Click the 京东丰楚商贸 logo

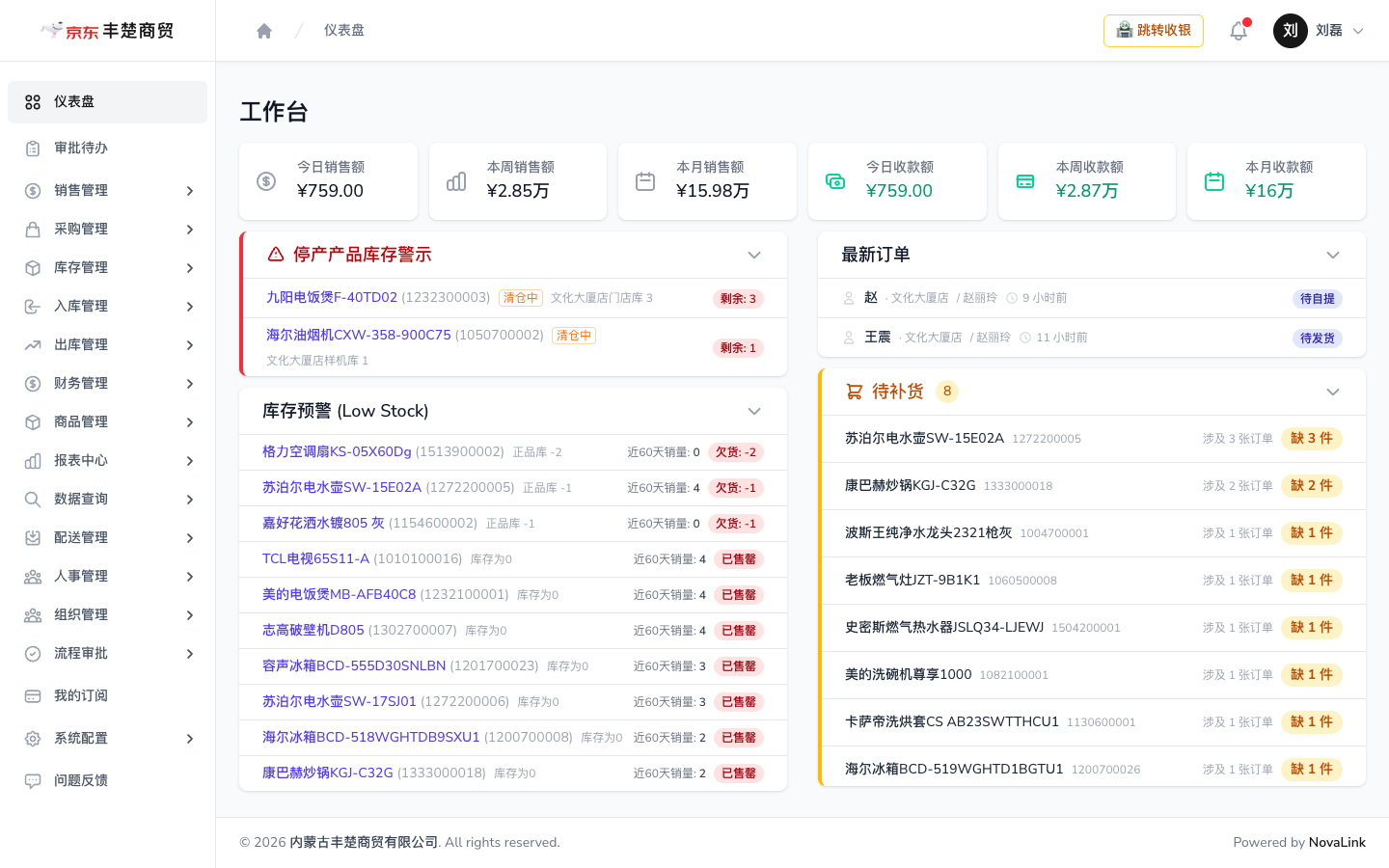pyautogui.click(x=108, y=31)
